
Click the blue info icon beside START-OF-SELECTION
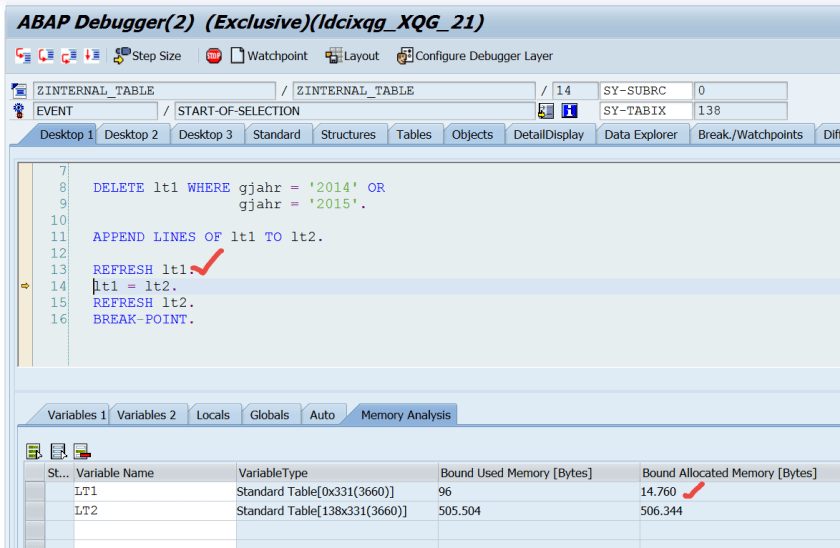570,111
